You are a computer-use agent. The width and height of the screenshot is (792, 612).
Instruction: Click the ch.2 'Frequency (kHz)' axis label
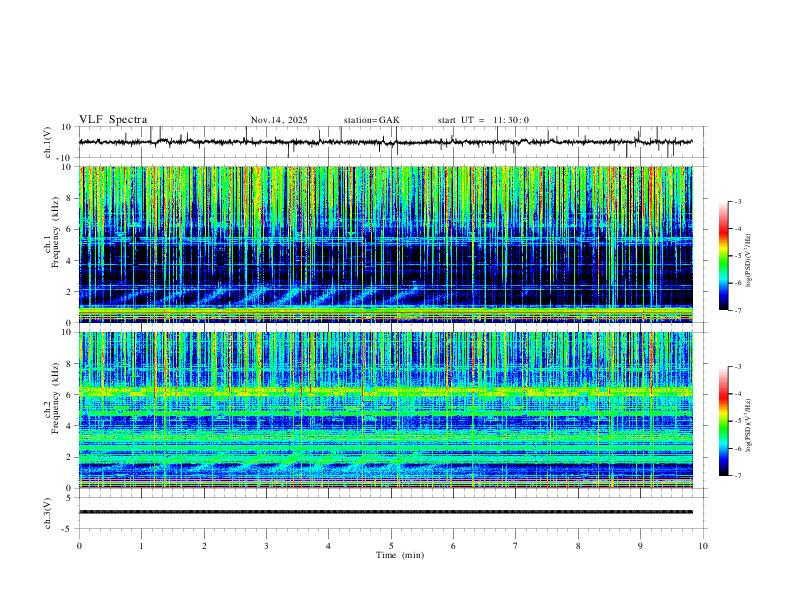[x=56, y=396]
